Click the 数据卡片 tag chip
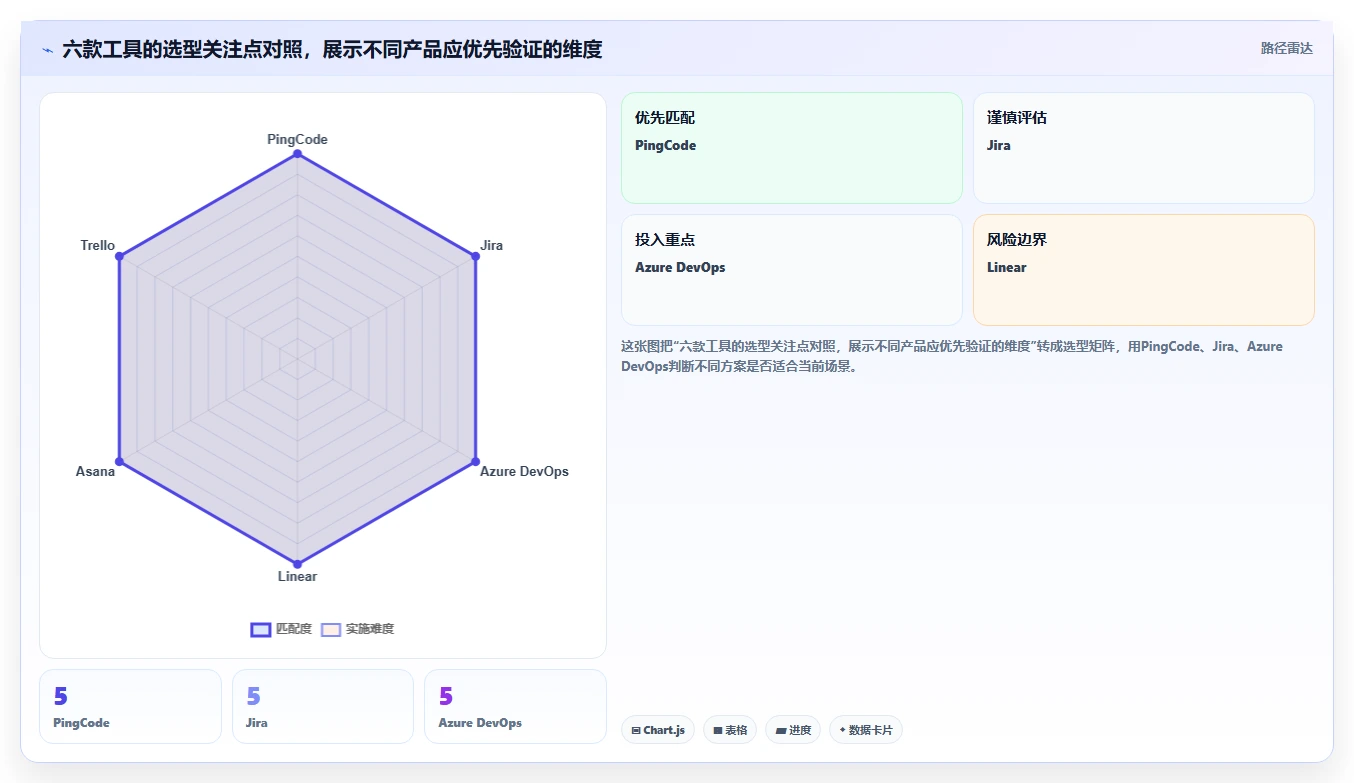Image resolution: width=1354 pixels, height=783 pixels. [x=866, y=730]
